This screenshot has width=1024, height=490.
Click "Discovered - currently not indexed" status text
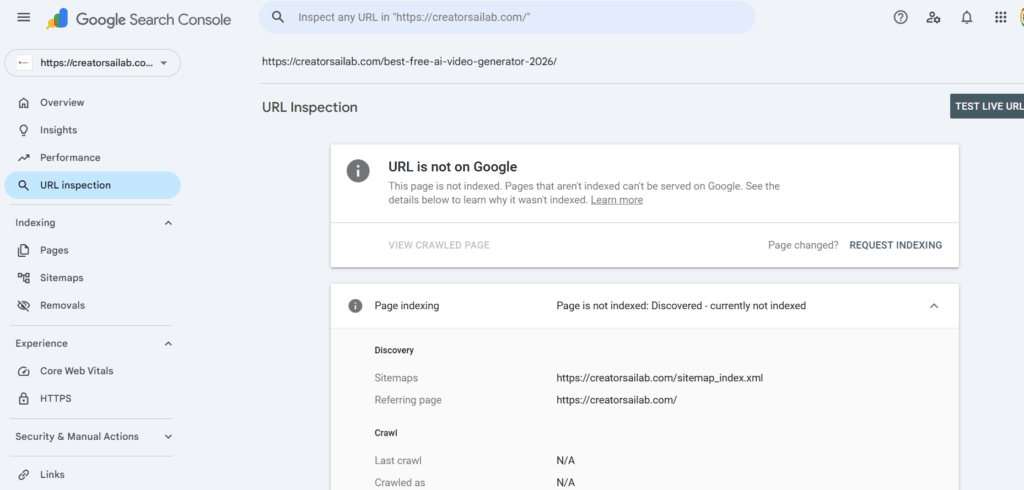click(x=728, y=306)
